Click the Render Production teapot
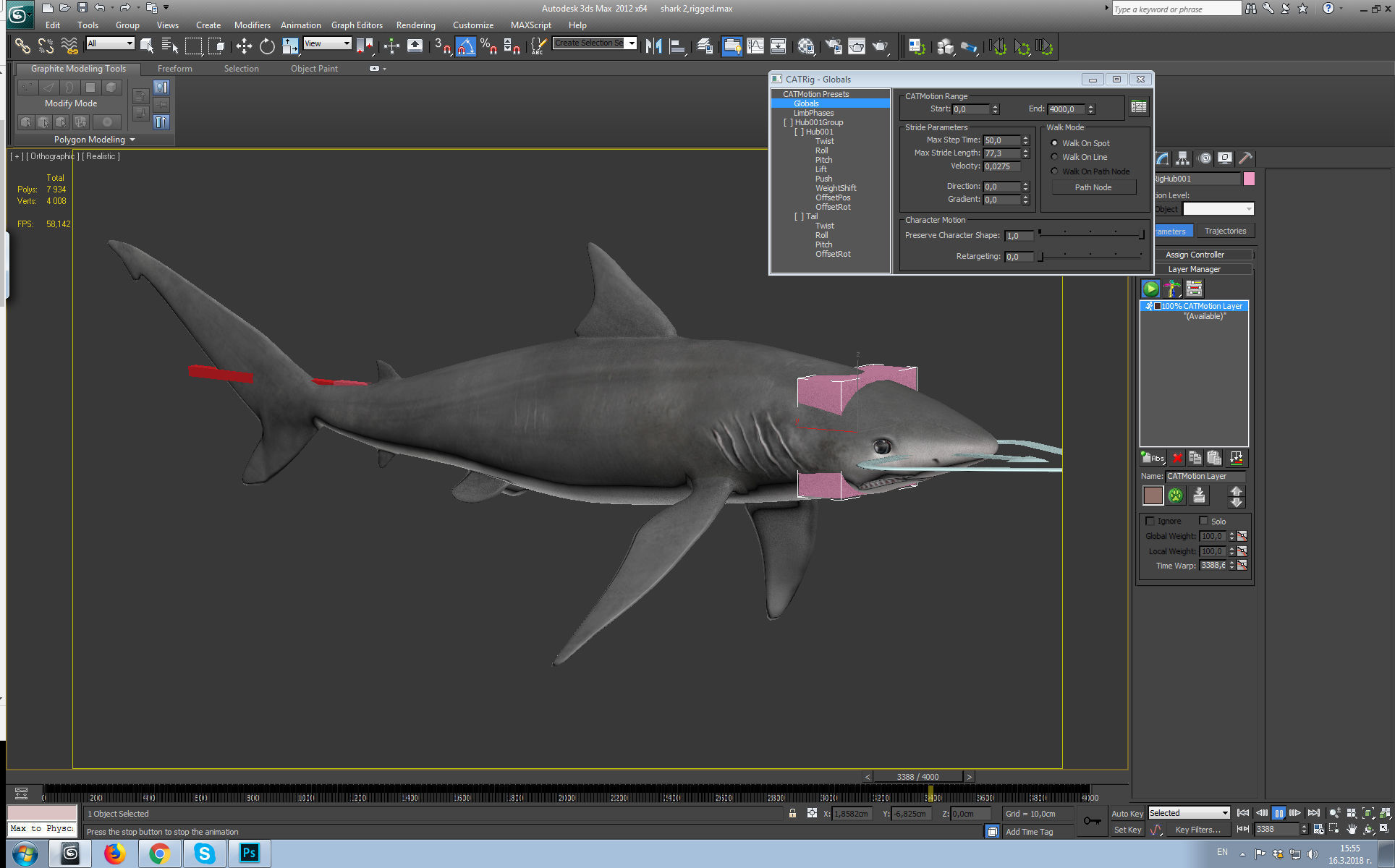The width and height of the screenshot is (1395, 868). tap(880, 46)
